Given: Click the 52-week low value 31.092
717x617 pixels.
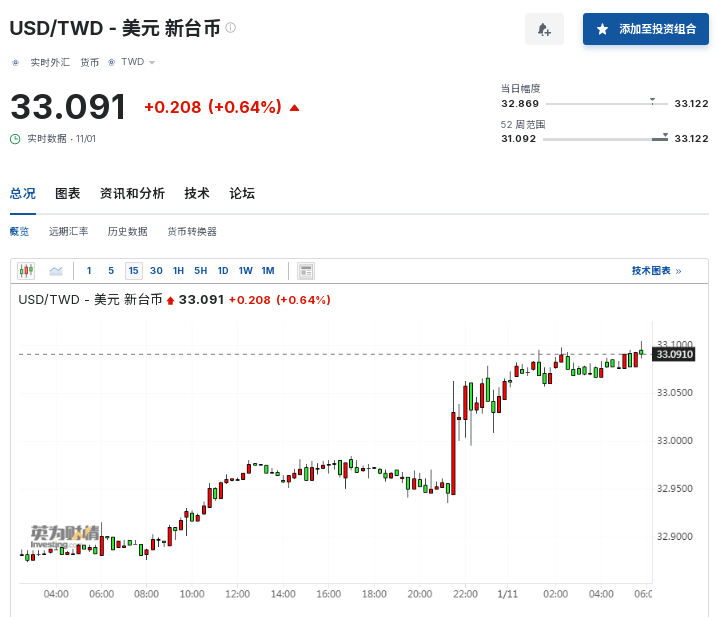Looking at the screenshot, I should tap(519, 139).
